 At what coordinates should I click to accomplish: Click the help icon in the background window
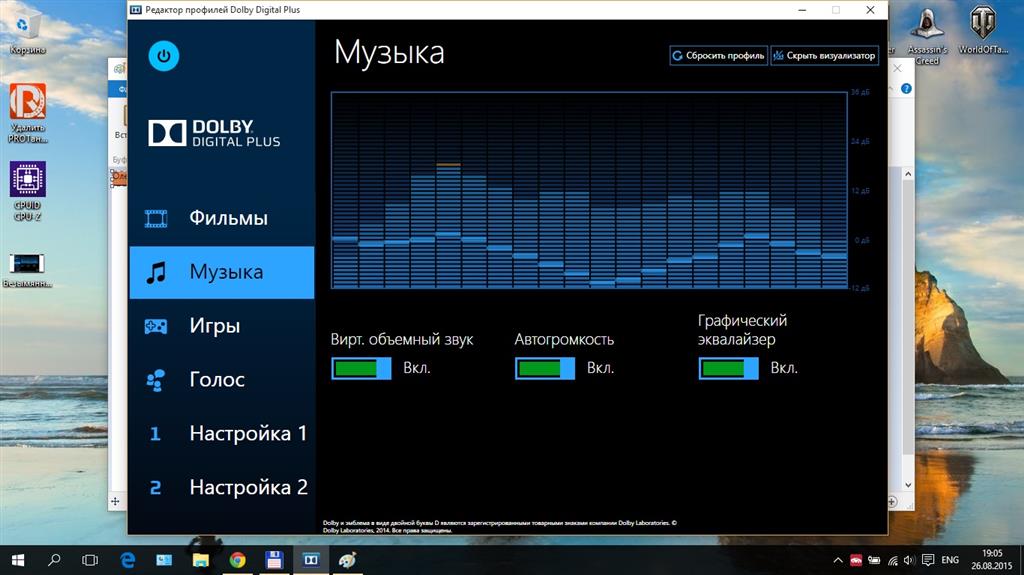[906, 89]
